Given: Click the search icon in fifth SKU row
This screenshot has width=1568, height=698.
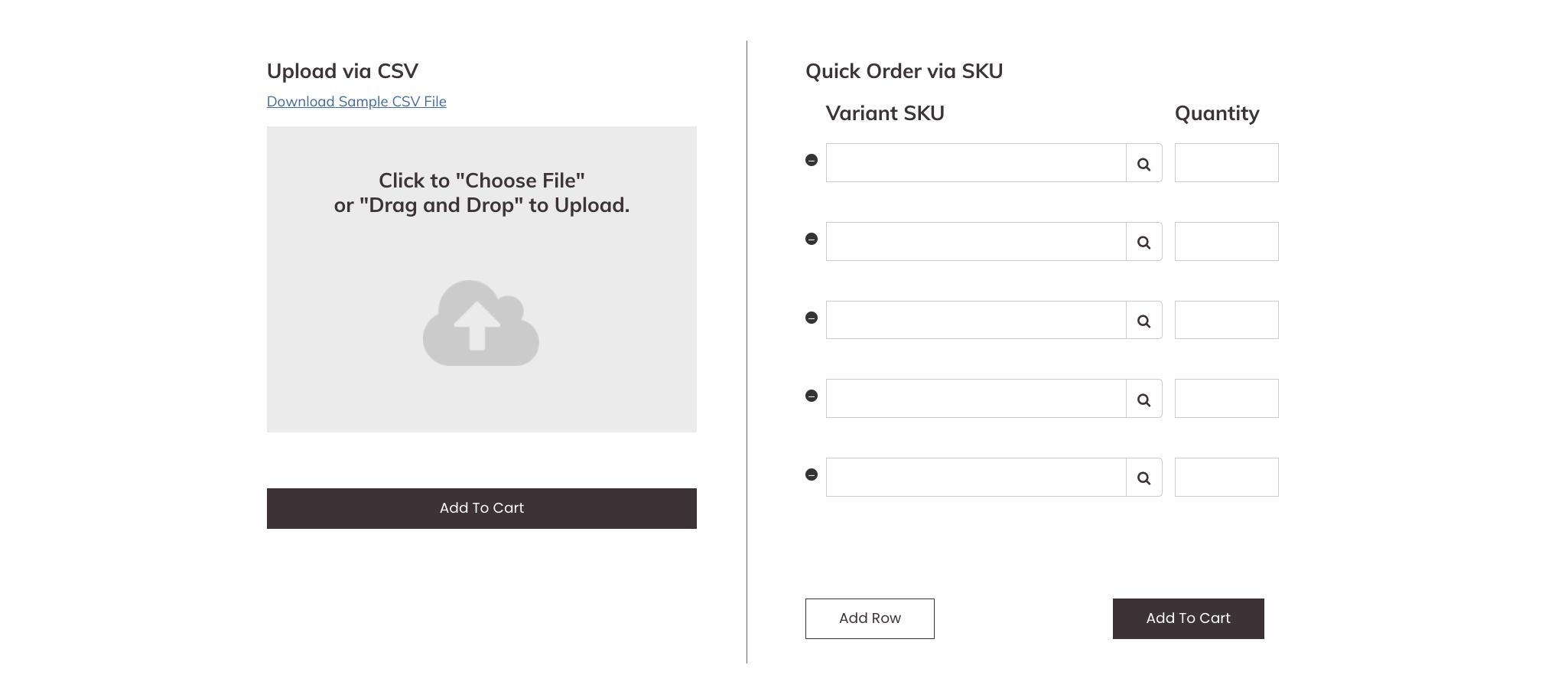Looking at the screenshot, I should pos(1143,478).
